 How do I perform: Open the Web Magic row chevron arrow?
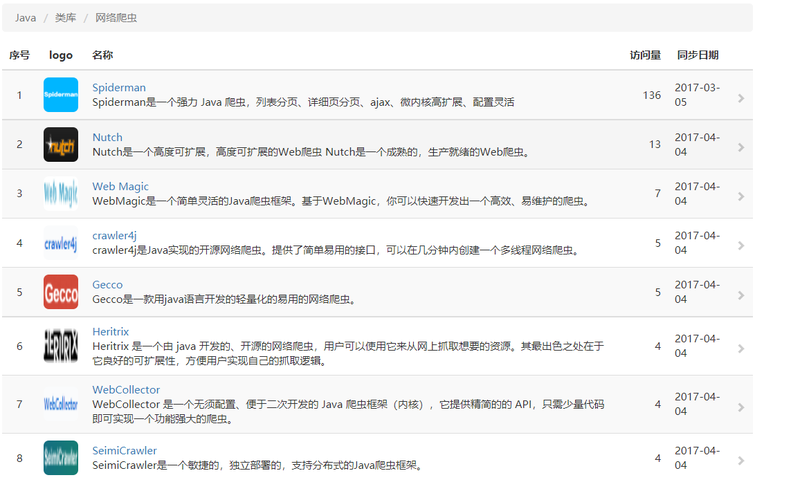741,196
